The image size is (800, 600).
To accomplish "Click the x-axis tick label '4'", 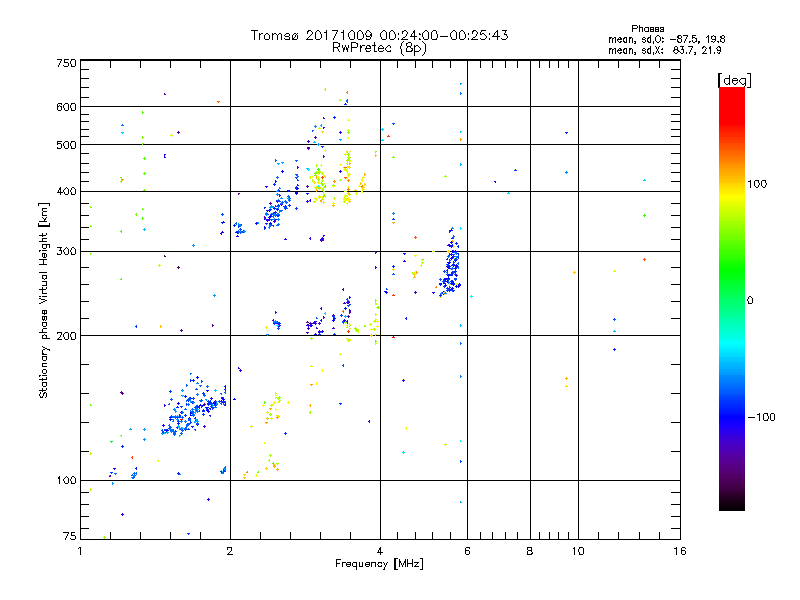I will click(x=380, y=551).
